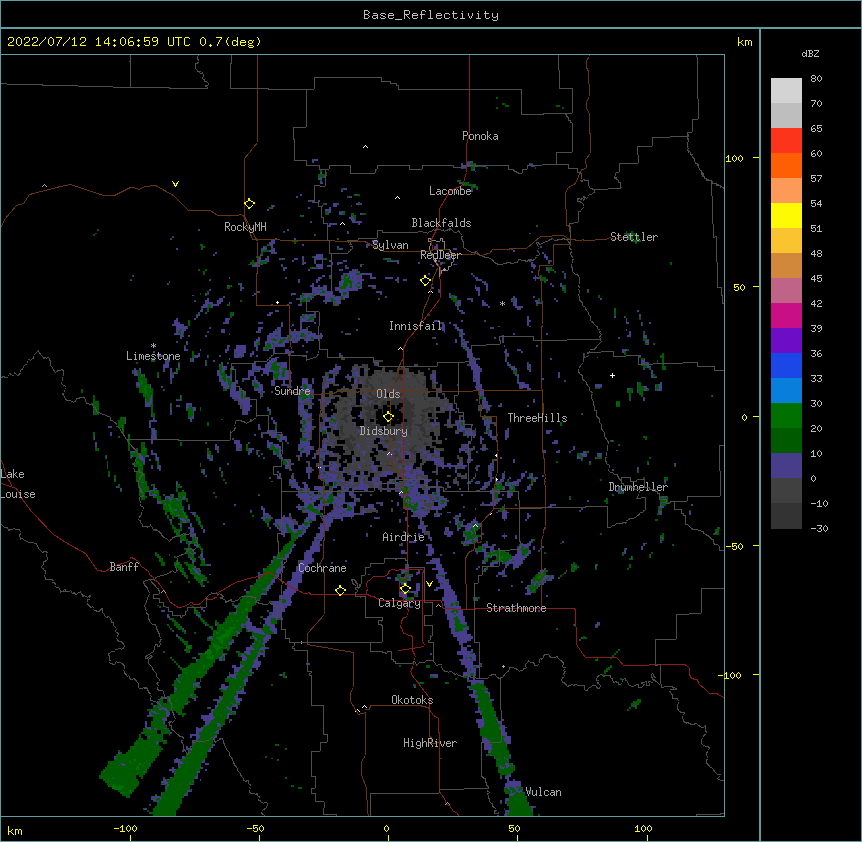Click the Base_Reflectivity title
The height and width of the screenshot is (842, 862).
click(431, 15)
